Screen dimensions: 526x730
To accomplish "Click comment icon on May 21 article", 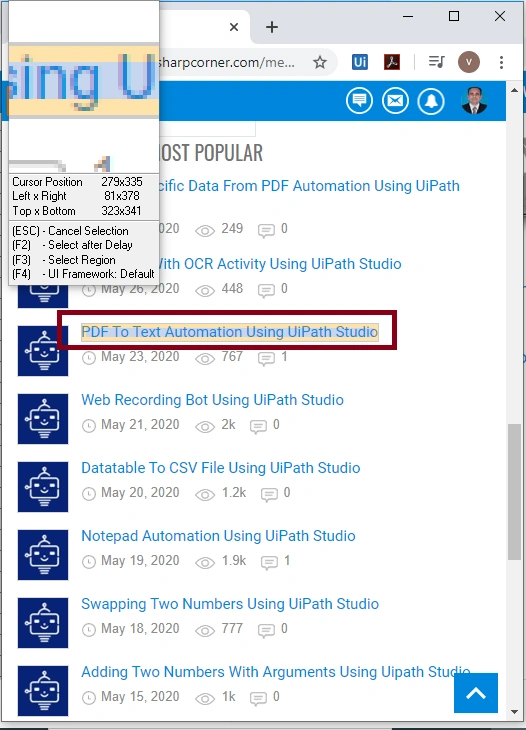I will pyautogui.click(x=258, y=426).
